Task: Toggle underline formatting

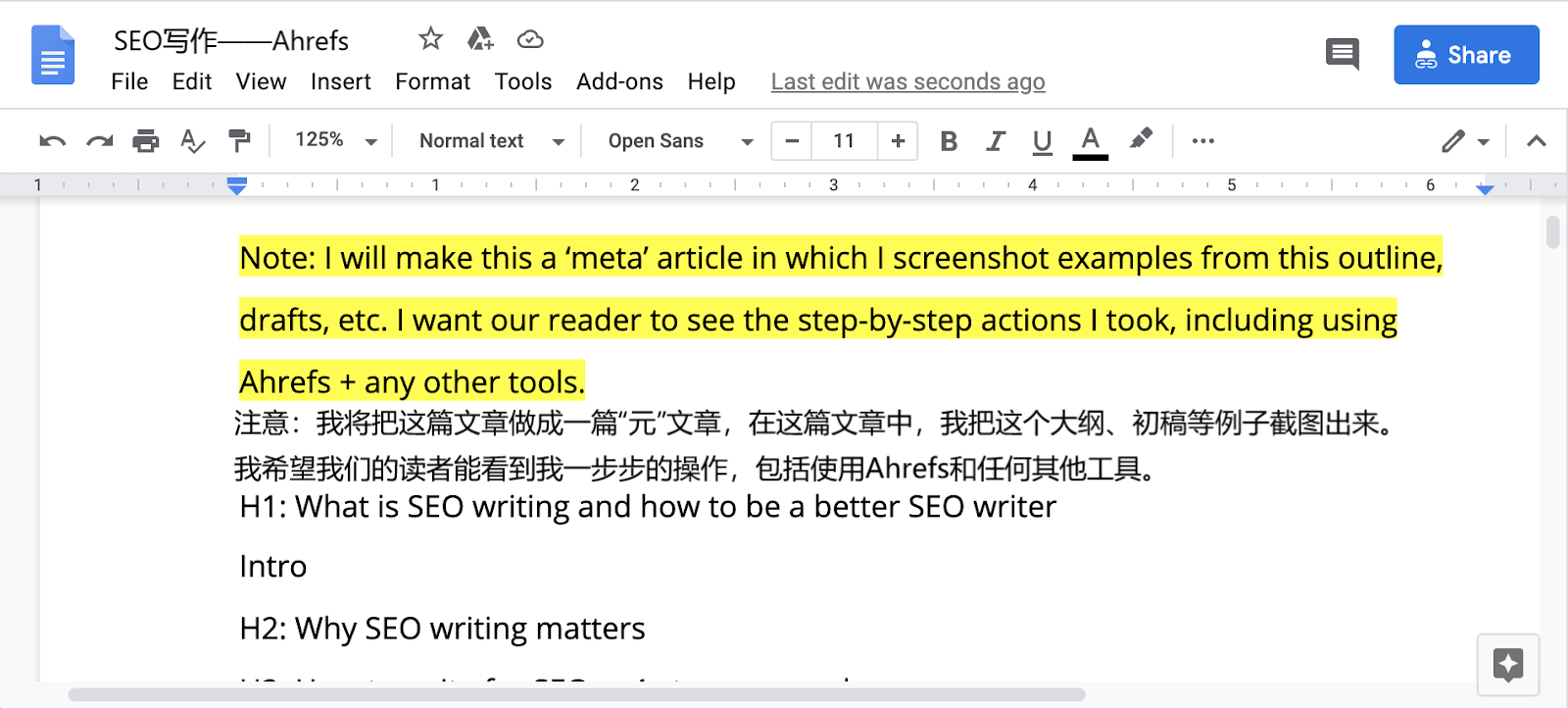Action: 1042,142
